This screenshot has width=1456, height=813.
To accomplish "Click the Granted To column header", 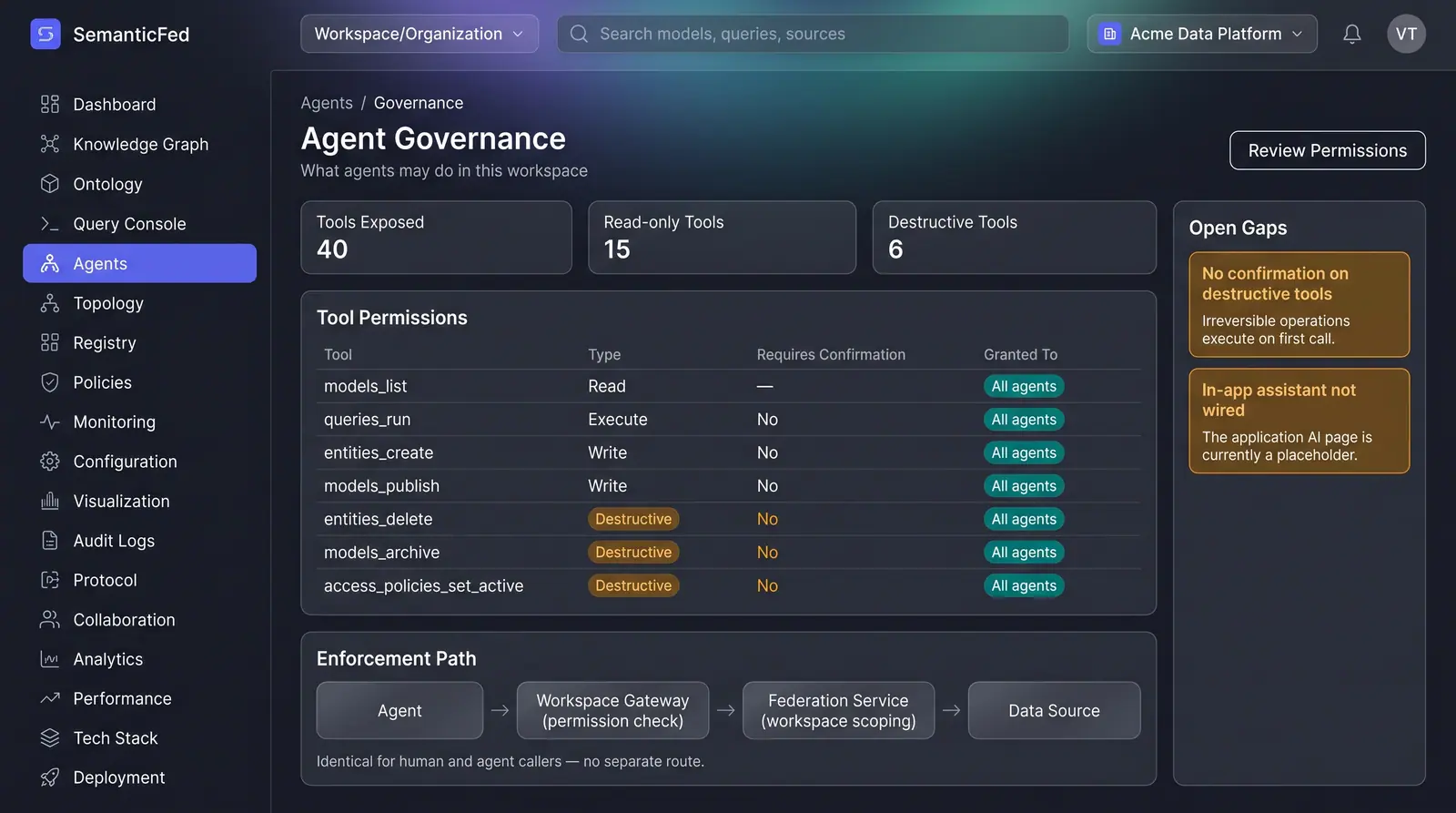I will (1020, 354).
